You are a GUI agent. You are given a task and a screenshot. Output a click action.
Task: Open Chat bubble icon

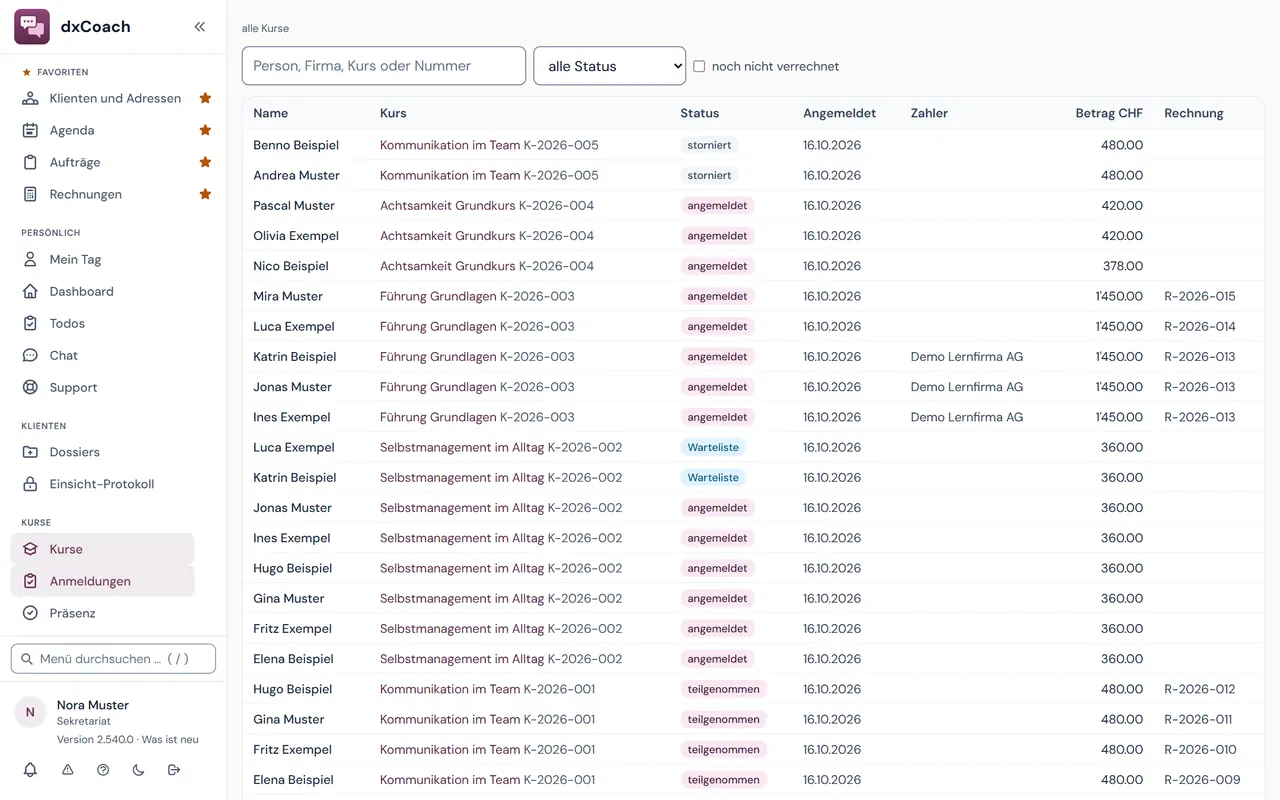[x=30, y=355]
